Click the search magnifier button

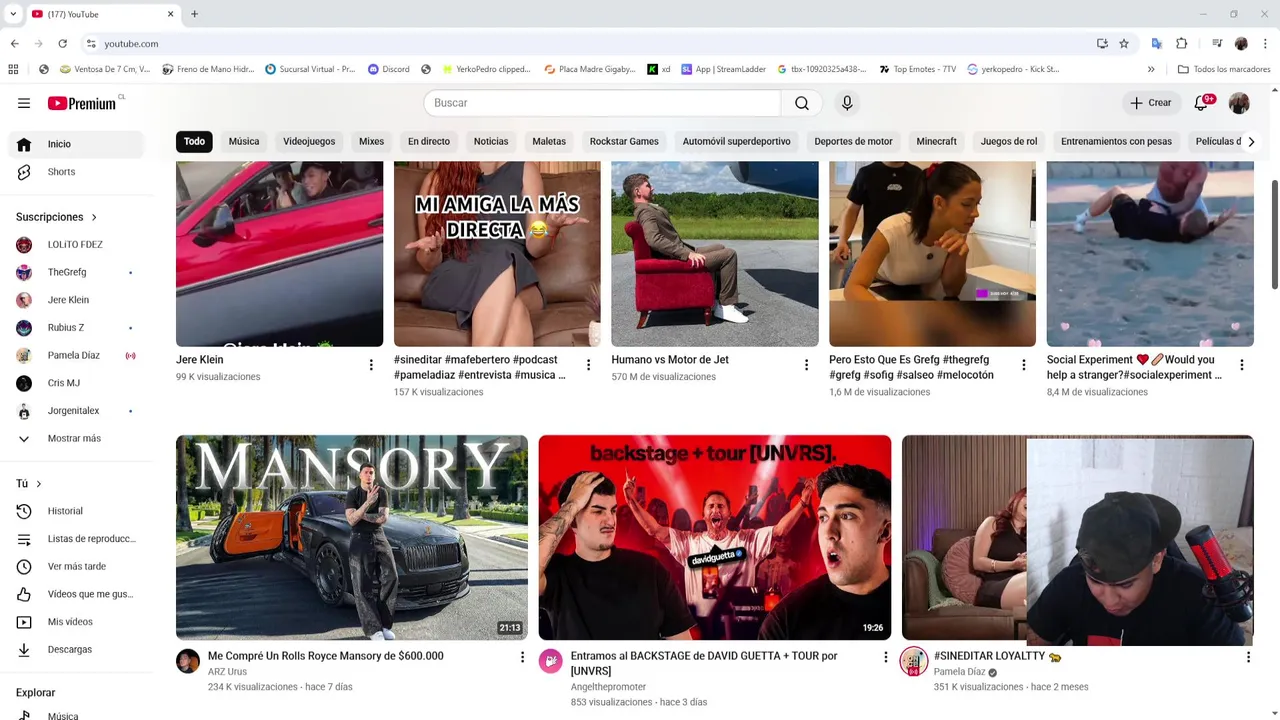[802, 103]
